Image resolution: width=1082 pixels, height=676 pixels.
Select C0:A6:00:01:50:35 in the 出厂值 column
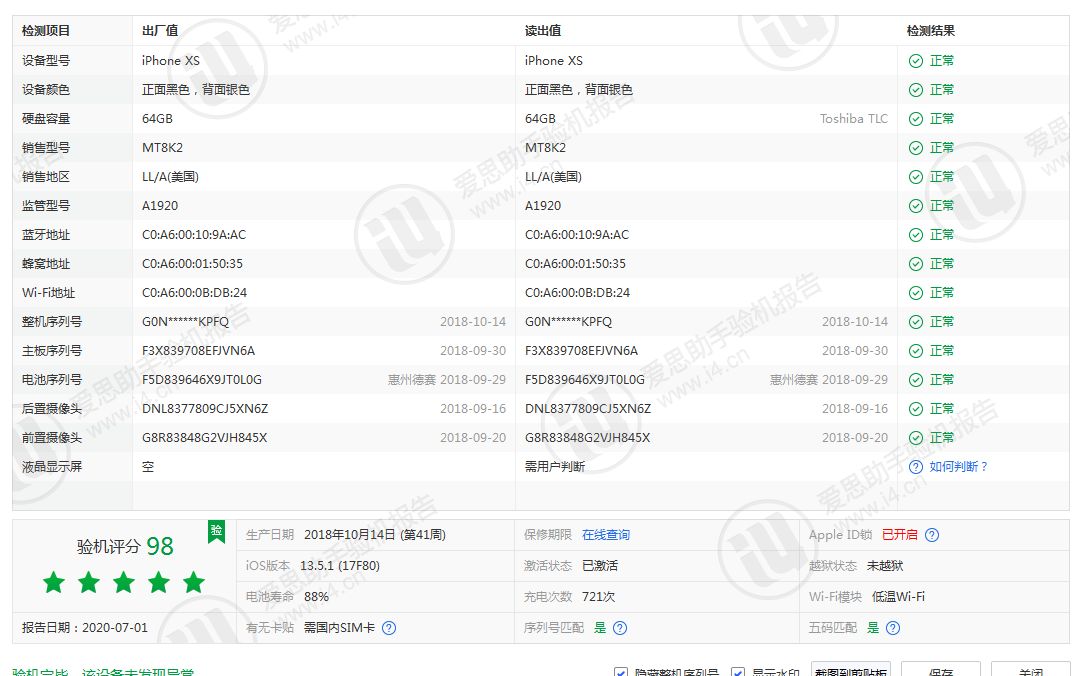click(x=192, y=264)
